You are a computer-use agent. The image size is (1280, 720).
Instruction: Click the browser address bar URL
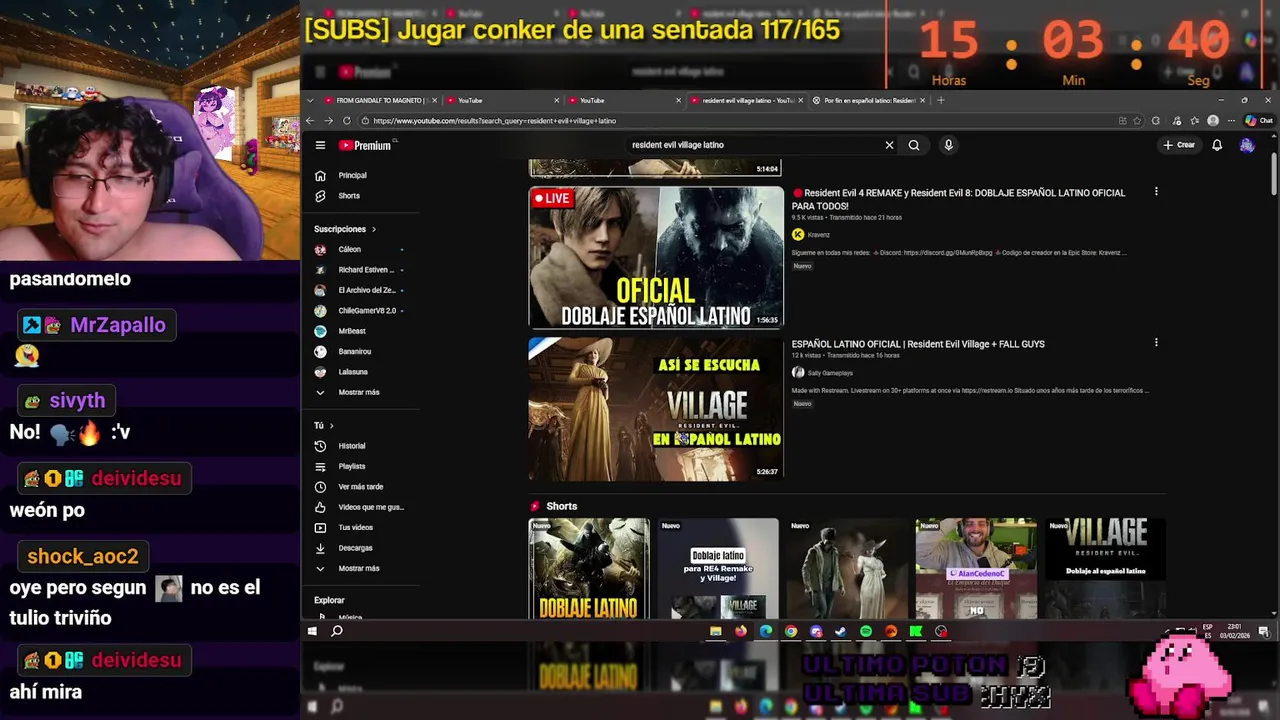coord(495,121)
